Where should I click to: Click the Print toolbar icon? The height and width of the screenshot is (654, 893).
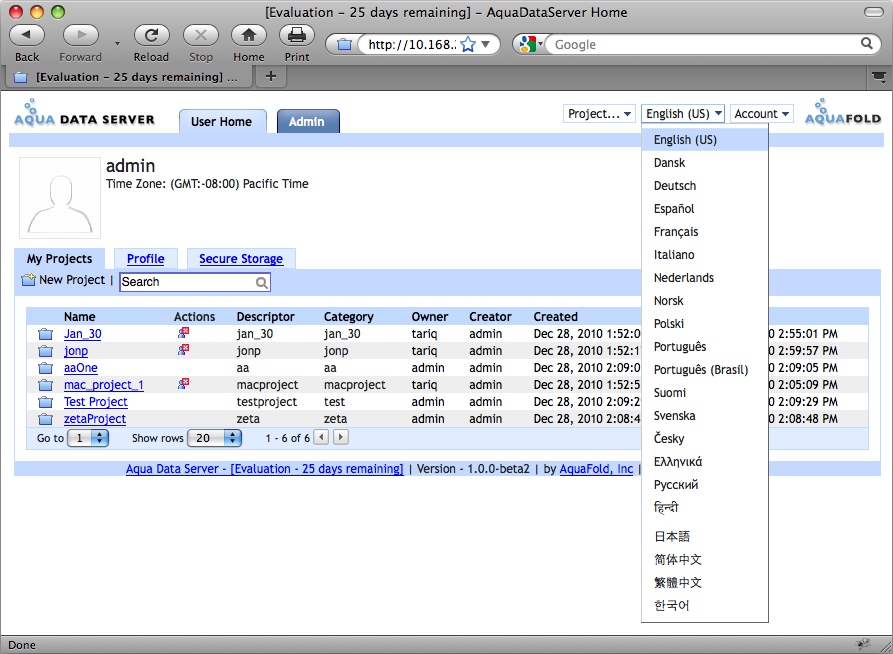click(296, 35)
